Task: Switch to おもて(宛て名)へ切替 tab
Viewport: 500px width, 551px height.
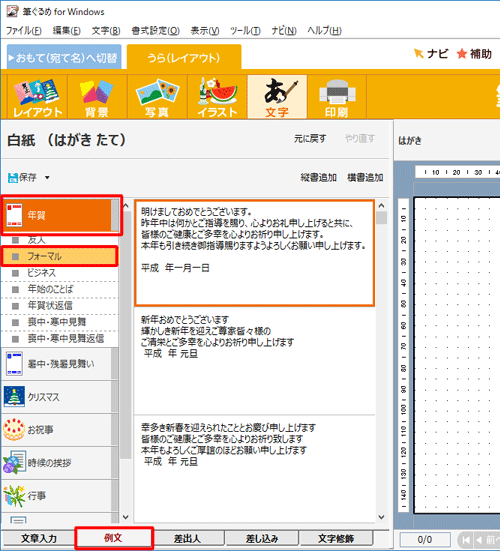Action: tap(64, 57)
